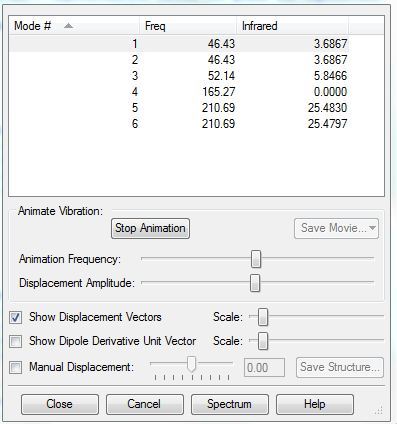Viewport: 397px width, 424px height.
Task: Click the Mode # sort arrow
Action: (68, 26)
